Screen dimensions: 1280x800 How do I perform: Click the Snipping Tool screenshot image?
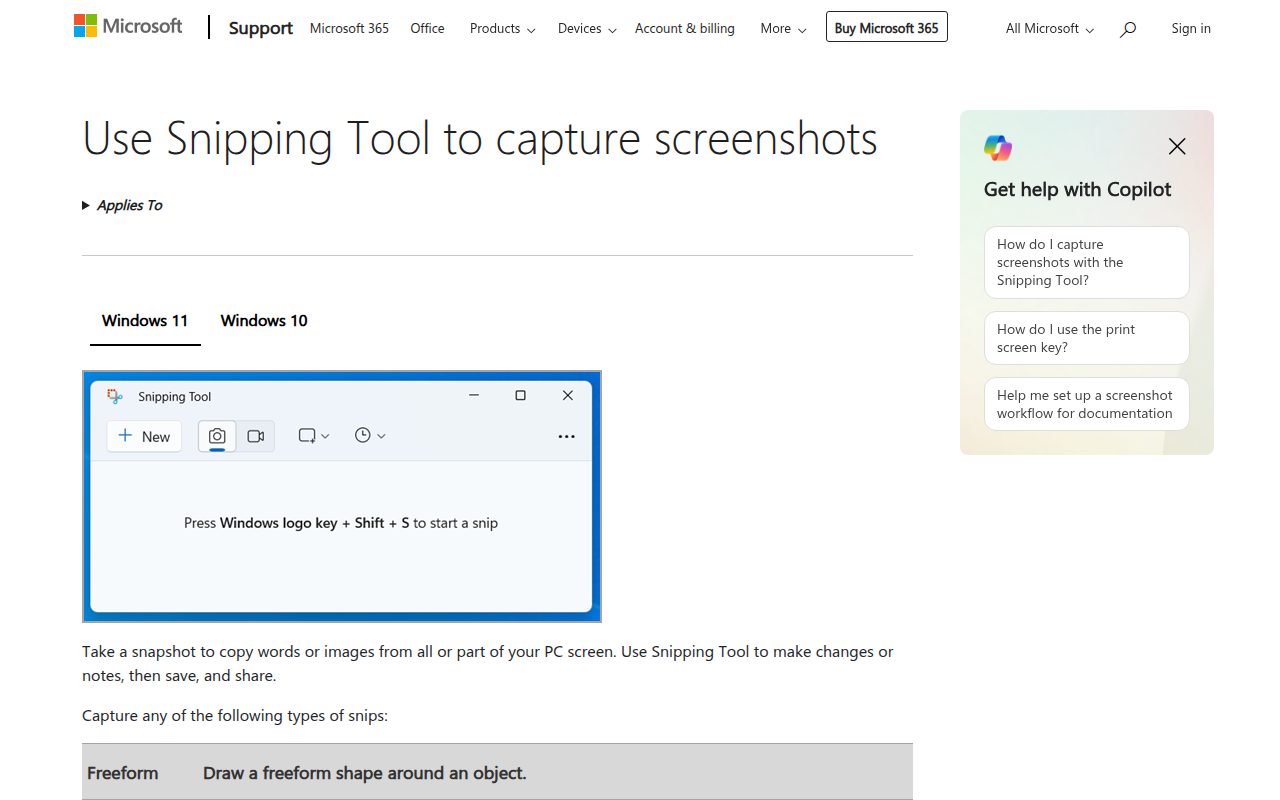[342, 496]
